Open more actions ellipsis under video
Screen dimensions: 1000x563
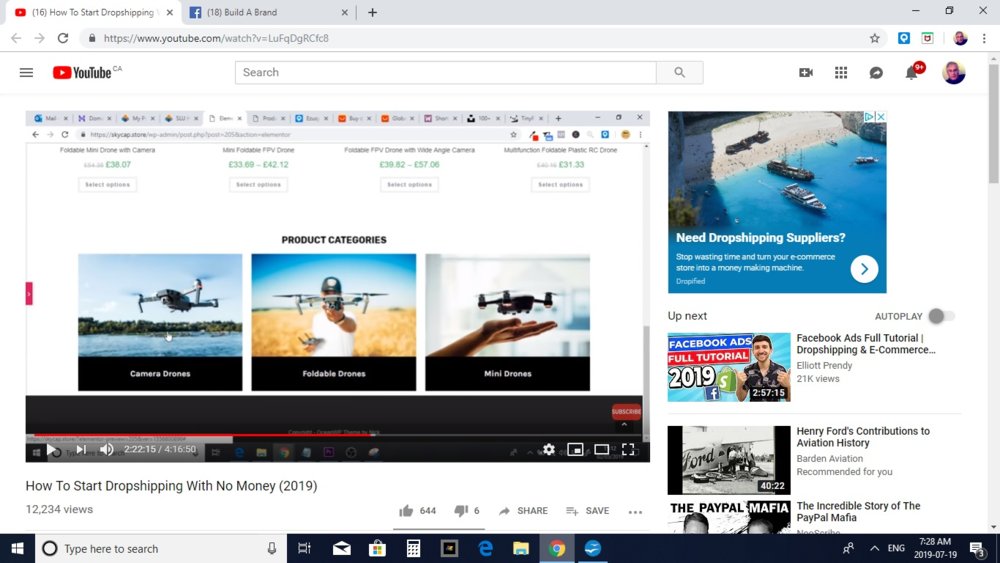tap(635, 511)
